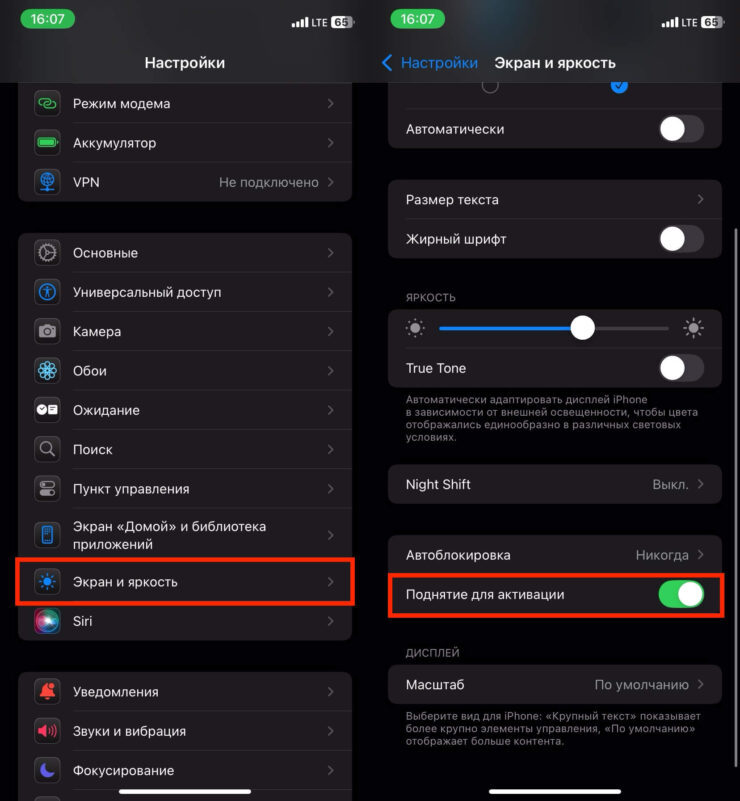Open the Размер текста row
The height and width of the screenshot is (801, 740).
coord(554,200)
